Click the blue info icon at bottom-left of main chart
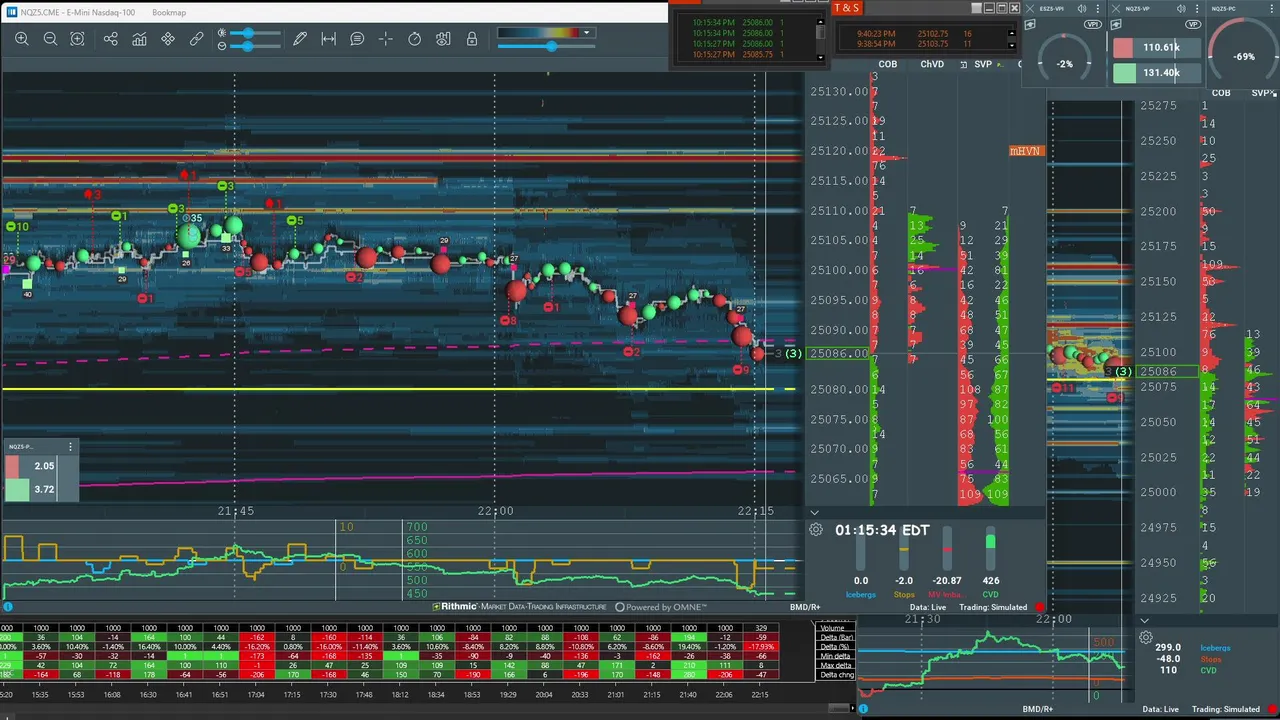The height and width of the screenshot is (720, 1280). coord(8,607)
